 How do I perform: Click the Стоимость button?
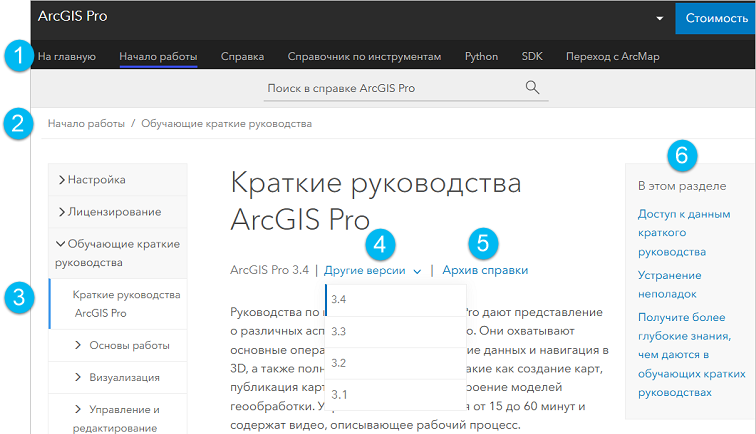pos(716,18)
